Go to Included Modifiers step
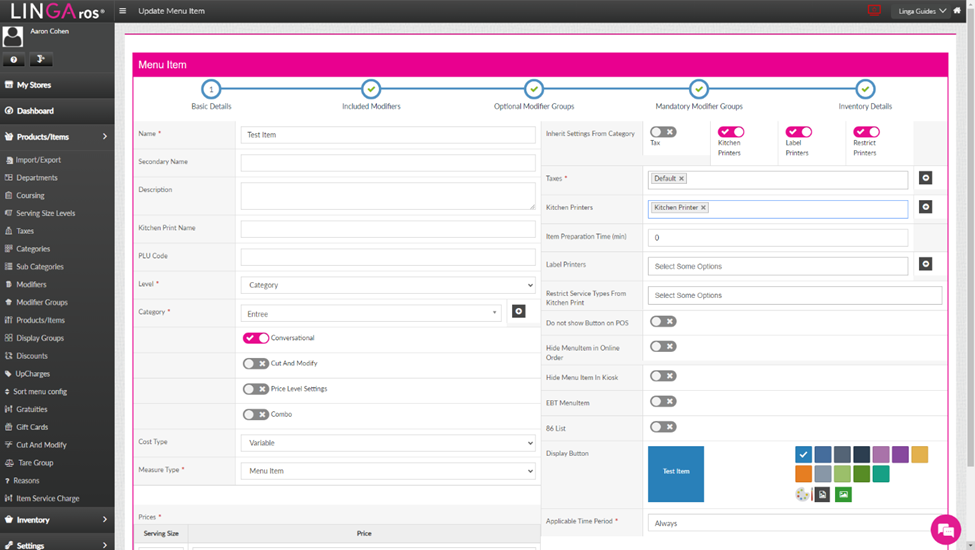975x550 pixels. click(371, 95)
